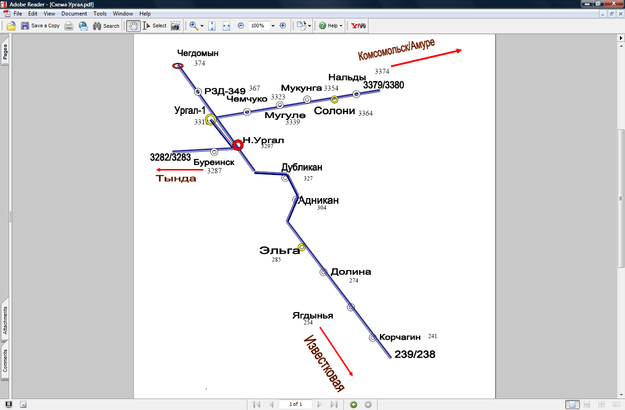Open a file with the folder icon

click(x=11, y=26)
